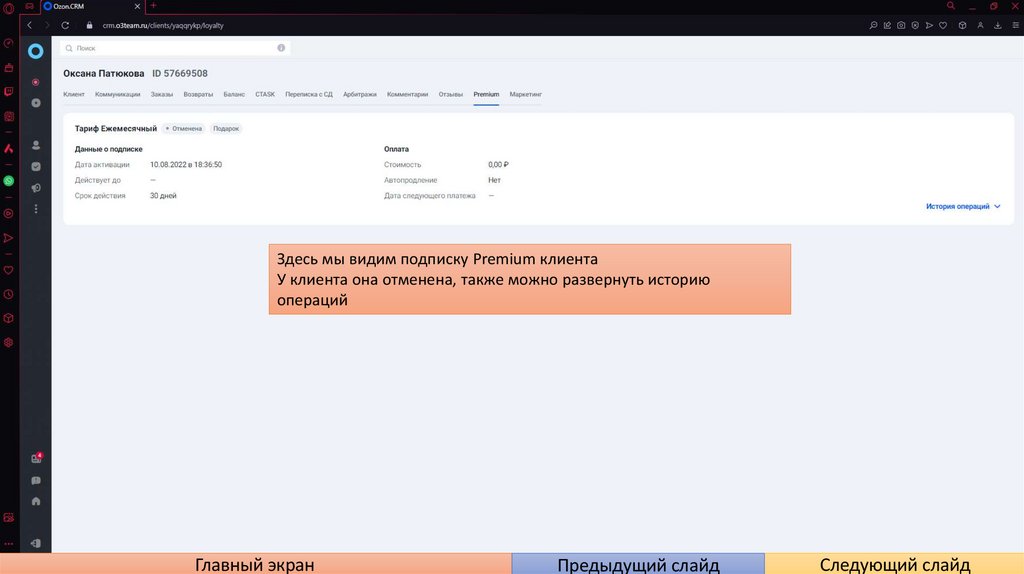Open notifications icon with red badge
This screenshot has height=574, width=1024.
click(36, 458)
